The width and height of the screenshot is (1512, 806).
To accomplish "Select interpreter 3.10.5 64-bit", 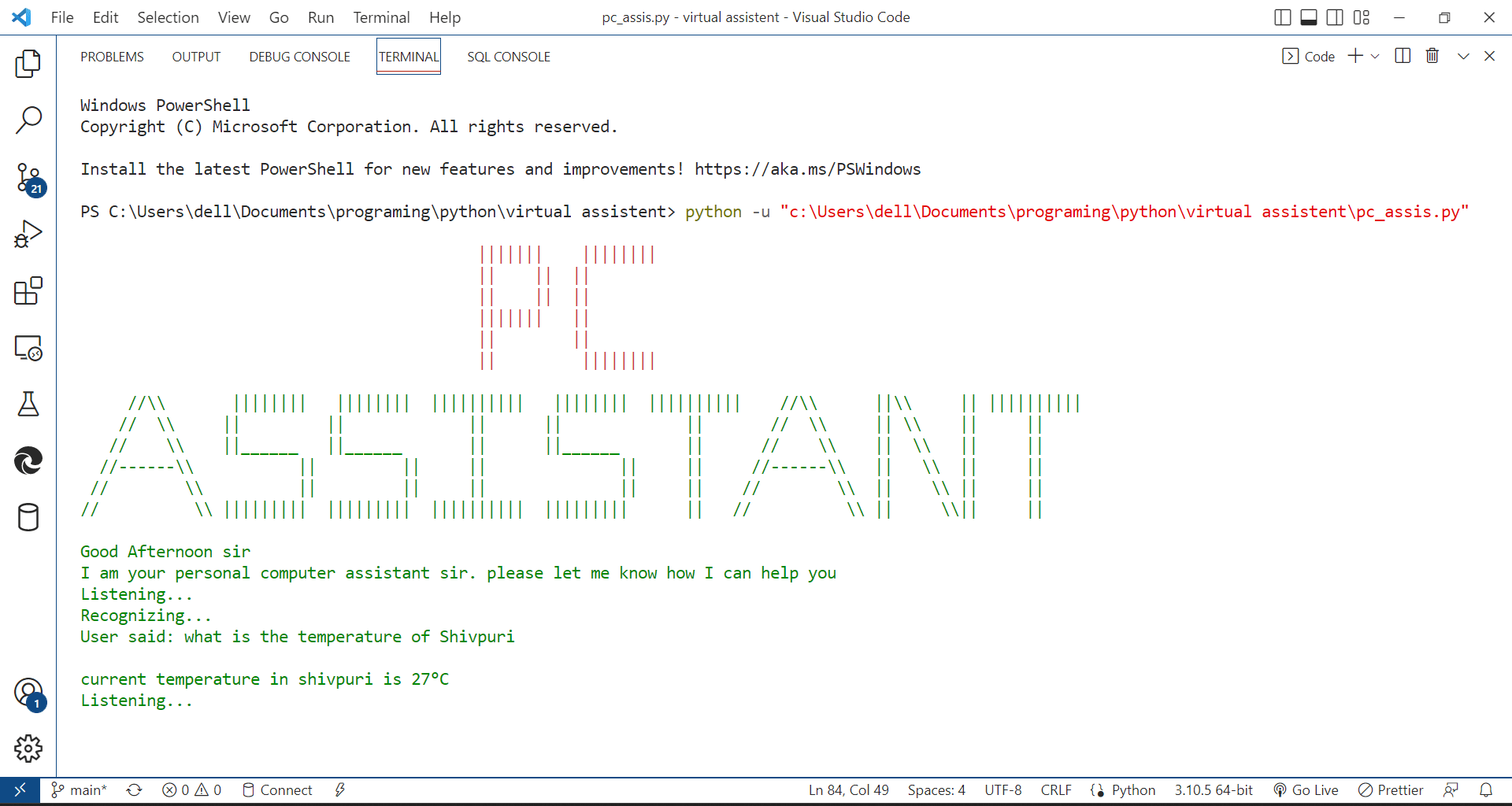I will click(1214, 789).
